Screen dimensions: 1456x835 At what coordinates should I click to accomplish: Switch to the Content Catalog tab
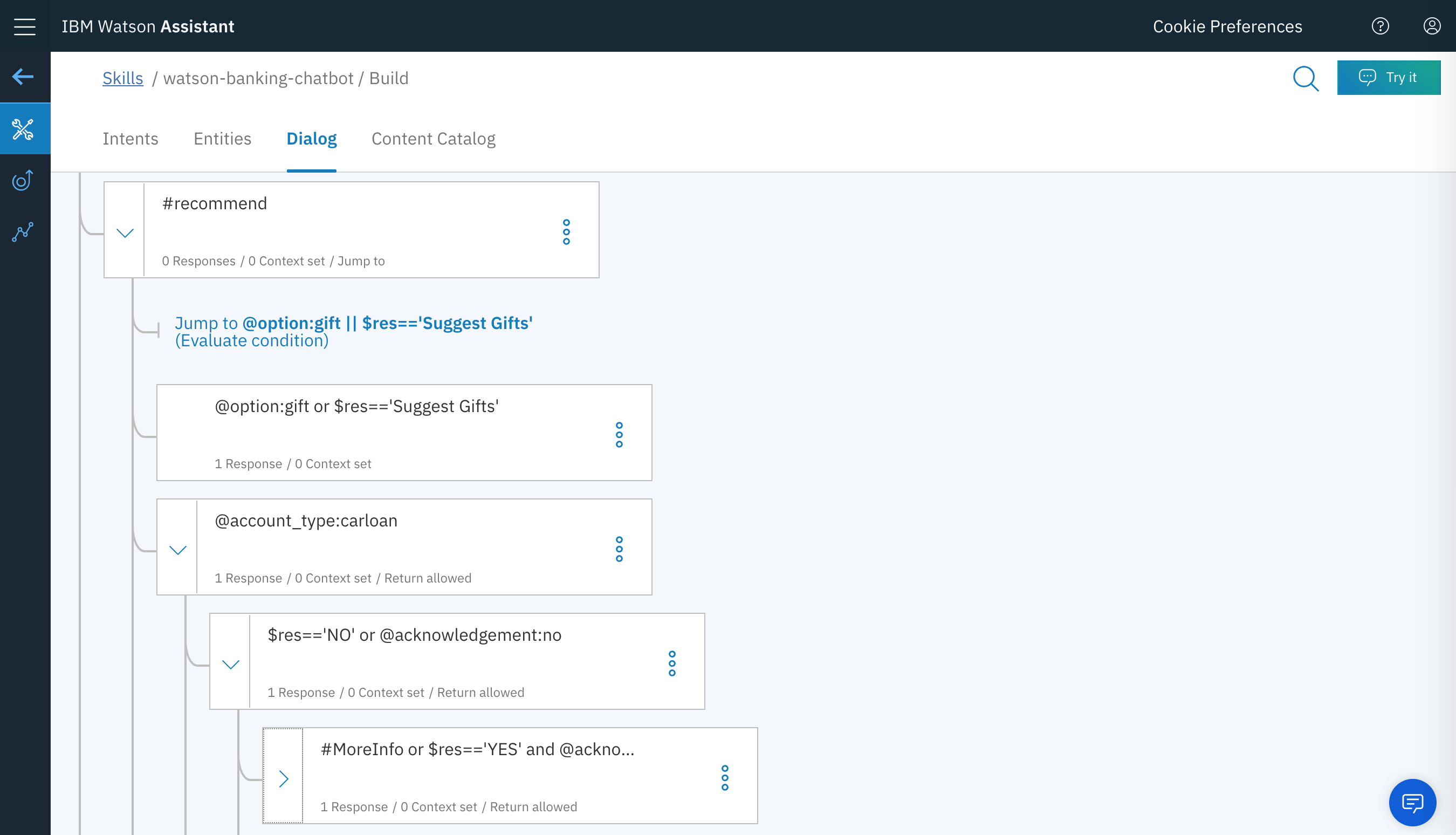point(434,139)
